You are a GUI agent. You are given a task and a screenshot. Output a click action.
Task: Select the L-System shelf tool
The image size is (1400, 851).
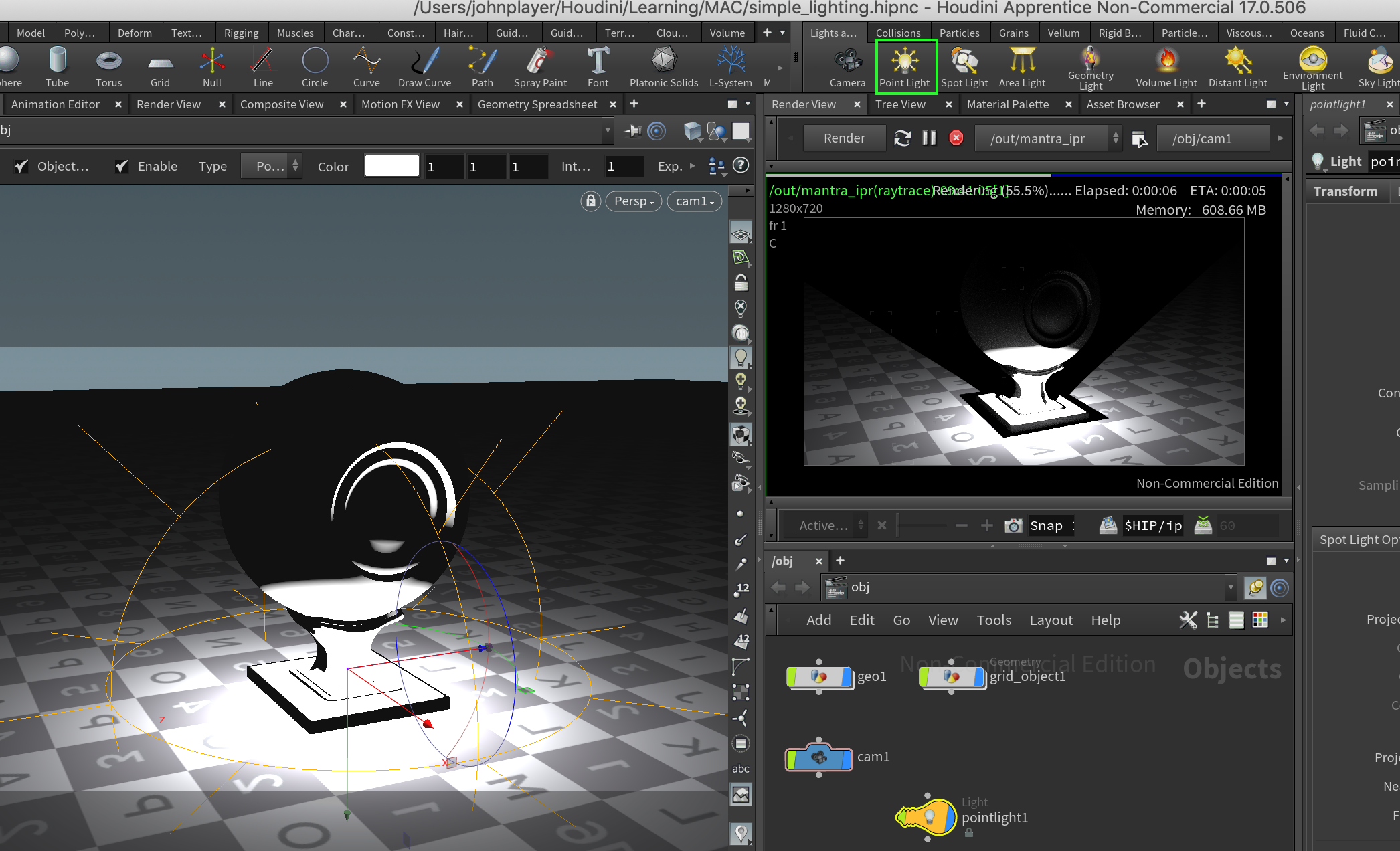tap(730, 66)
